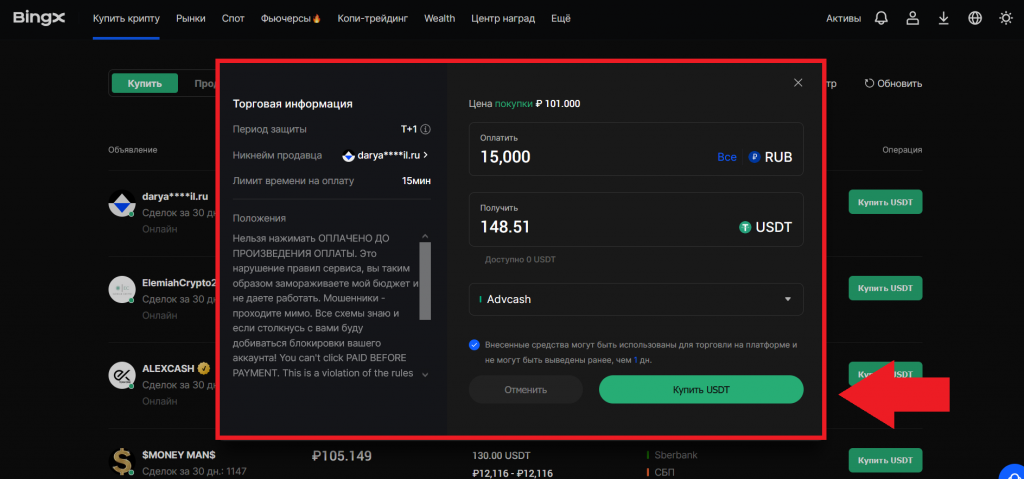Open the notifications bell
The image size is (1024, 479).
(882, 18)
